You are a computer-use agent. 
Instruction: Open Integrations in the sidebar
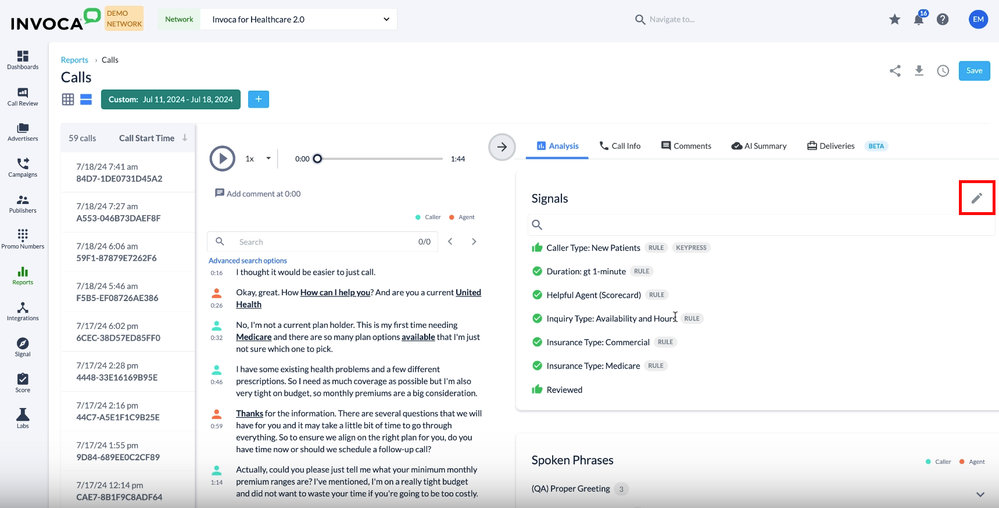tap(23, 312)
